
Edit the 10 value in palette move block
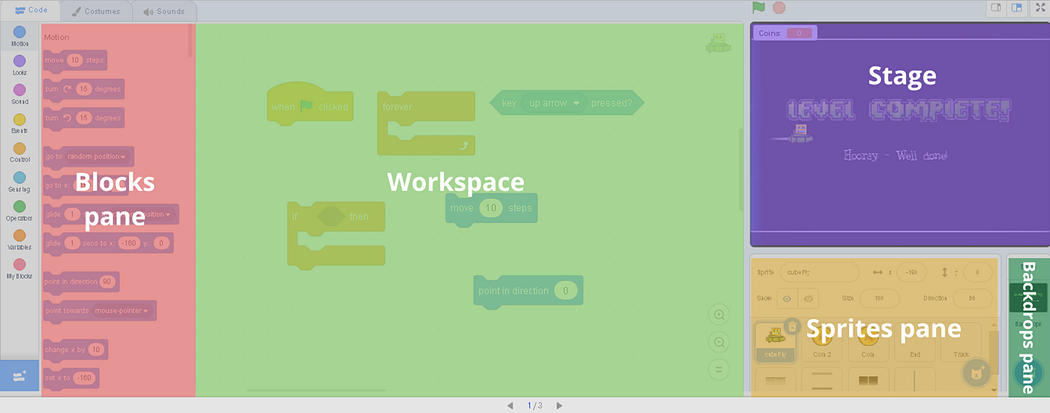click(74, 60)
